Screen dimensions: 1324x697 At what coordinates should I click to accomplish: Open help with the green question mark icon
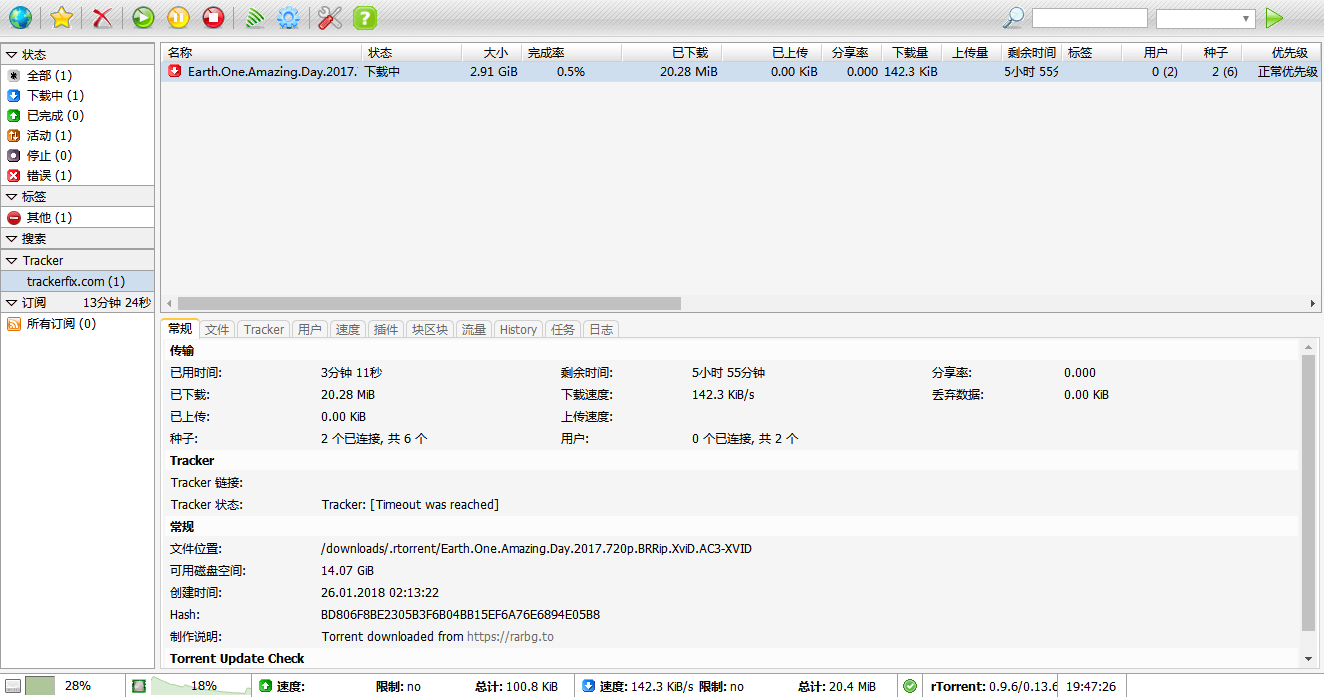[365, 17]
